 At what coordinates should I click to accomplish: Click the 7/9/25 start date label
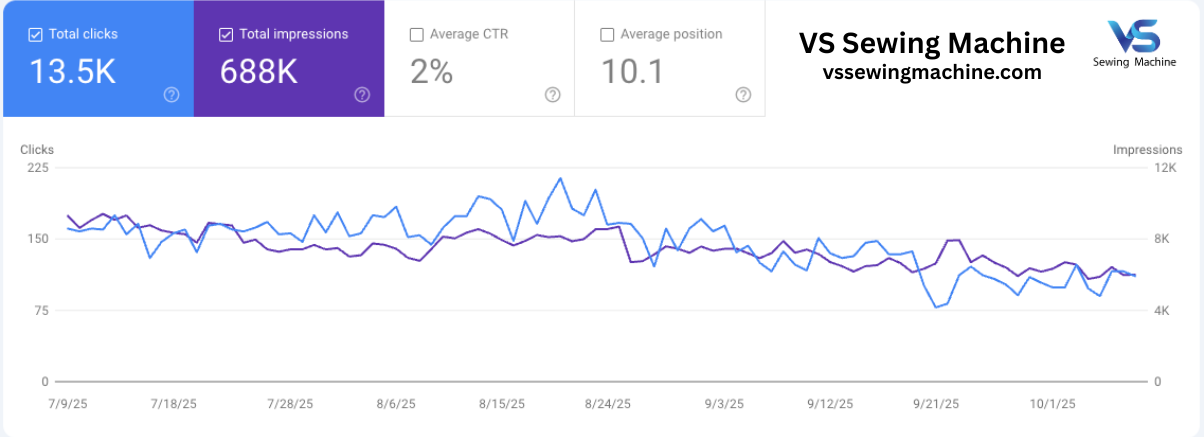67,404
